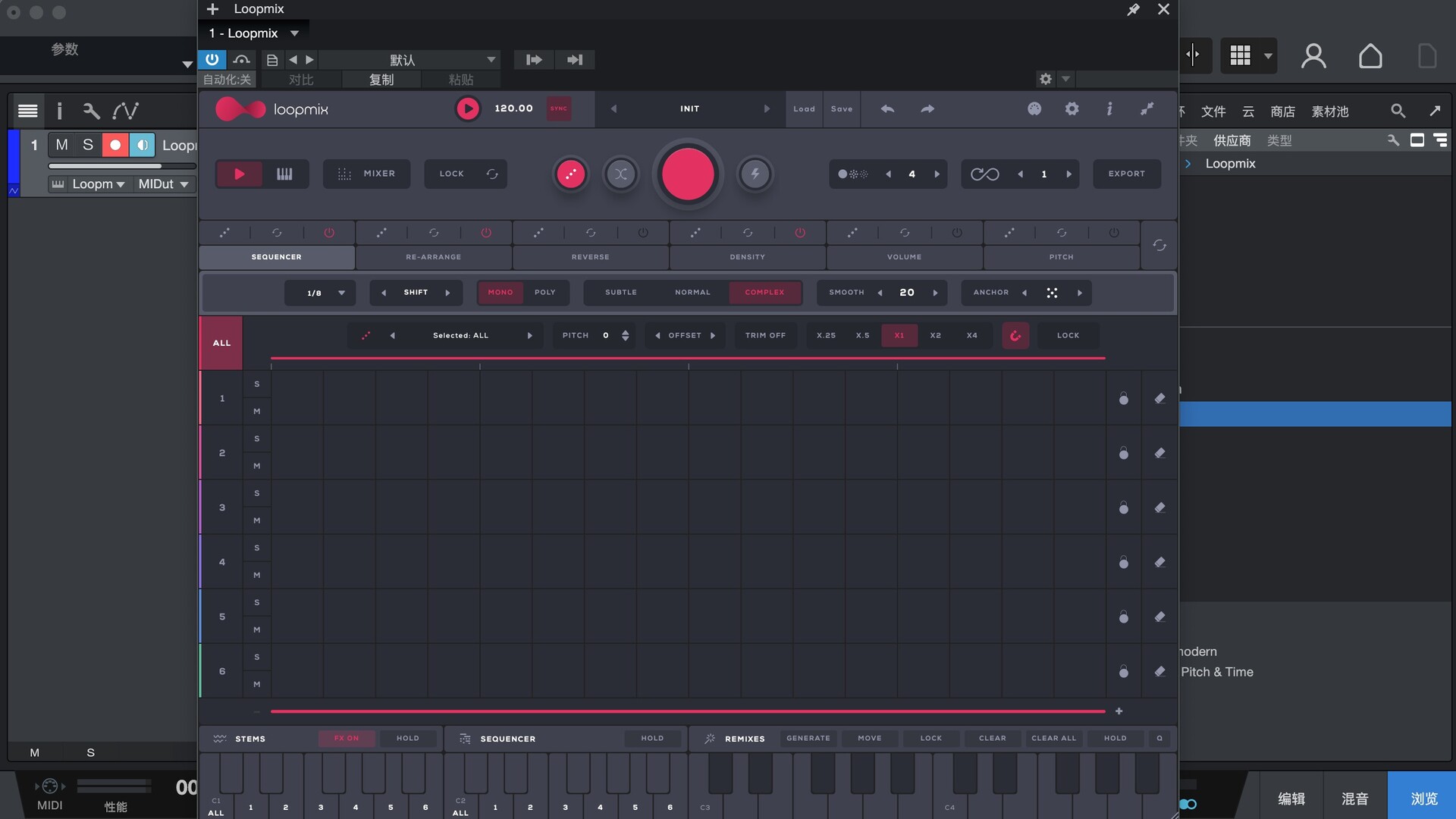Toggle the SYNC tempo button
This screenshot has height=819, width=1456.
coord(559,108)
